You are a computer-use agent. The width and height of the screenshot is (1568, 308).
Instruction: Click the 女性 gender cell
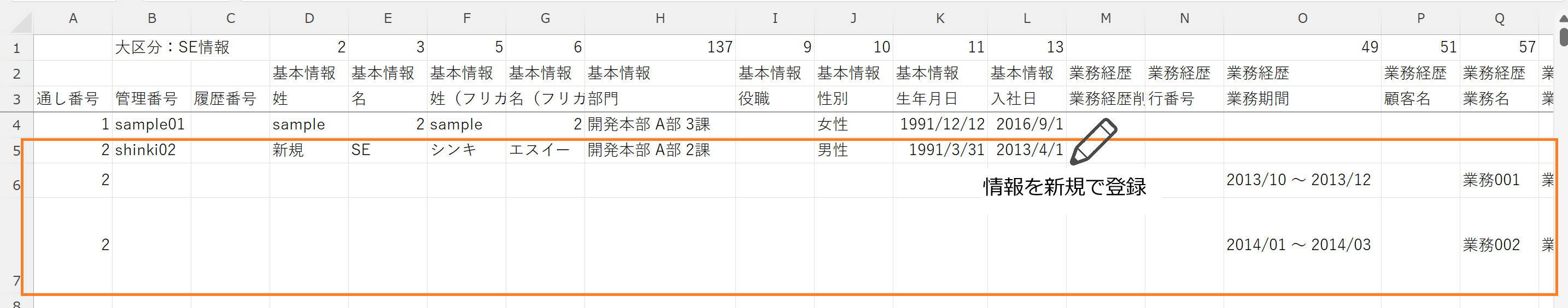coord(833,125)
